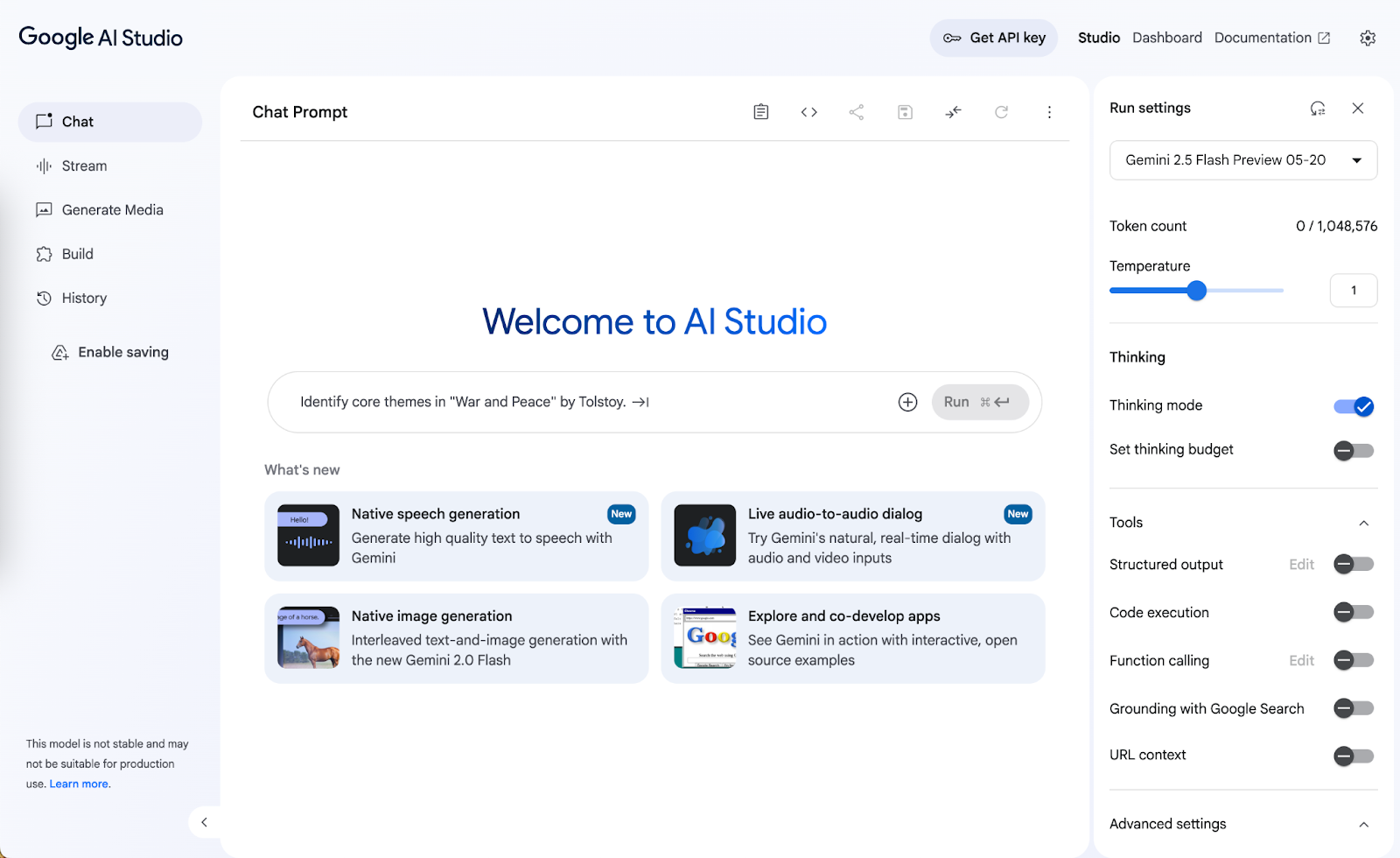This screenshot has height=858, width=1400.
Task: Click the Stream waveform icon
Action: (44, 166)
